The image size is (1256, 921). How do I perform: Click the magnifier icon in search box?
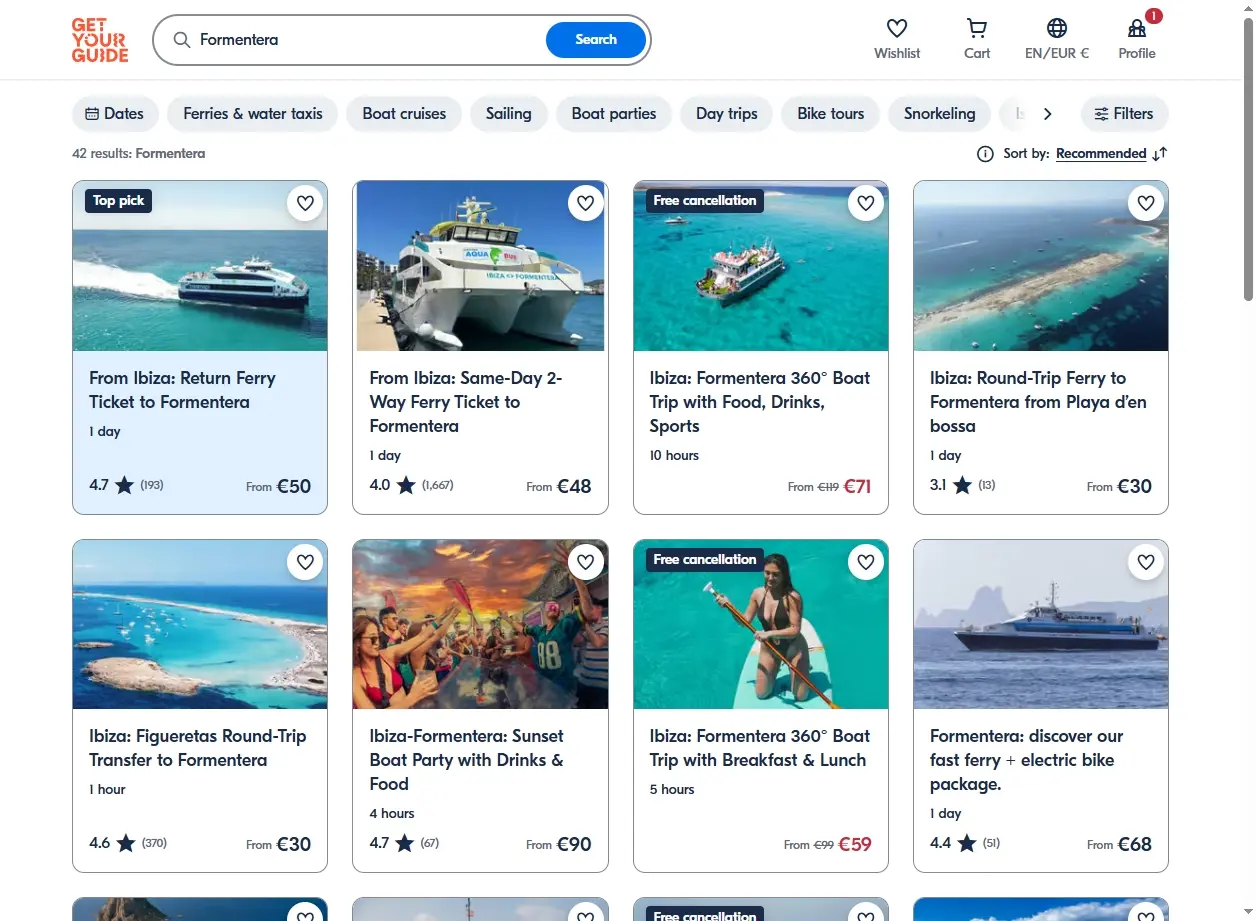click(x=181, y=40)
